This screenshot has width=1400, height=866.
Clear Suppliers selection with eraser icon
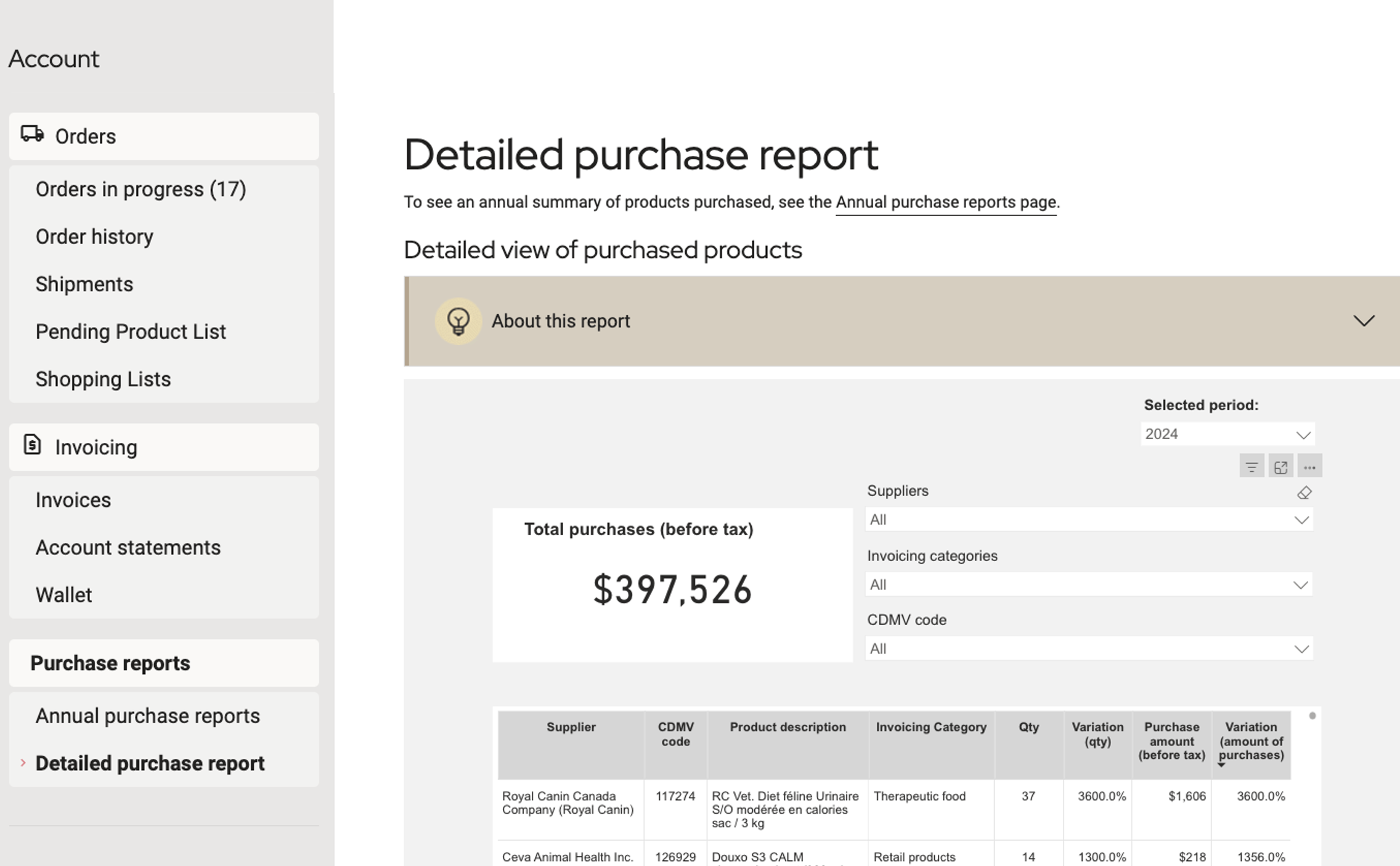click(x=1304, y=493)
